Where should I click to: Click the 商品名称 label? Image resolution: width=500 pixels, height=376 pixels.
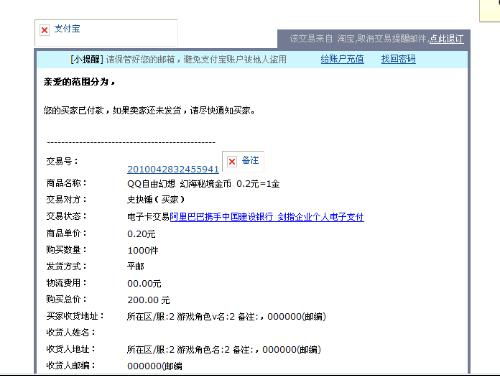(66, 183)
